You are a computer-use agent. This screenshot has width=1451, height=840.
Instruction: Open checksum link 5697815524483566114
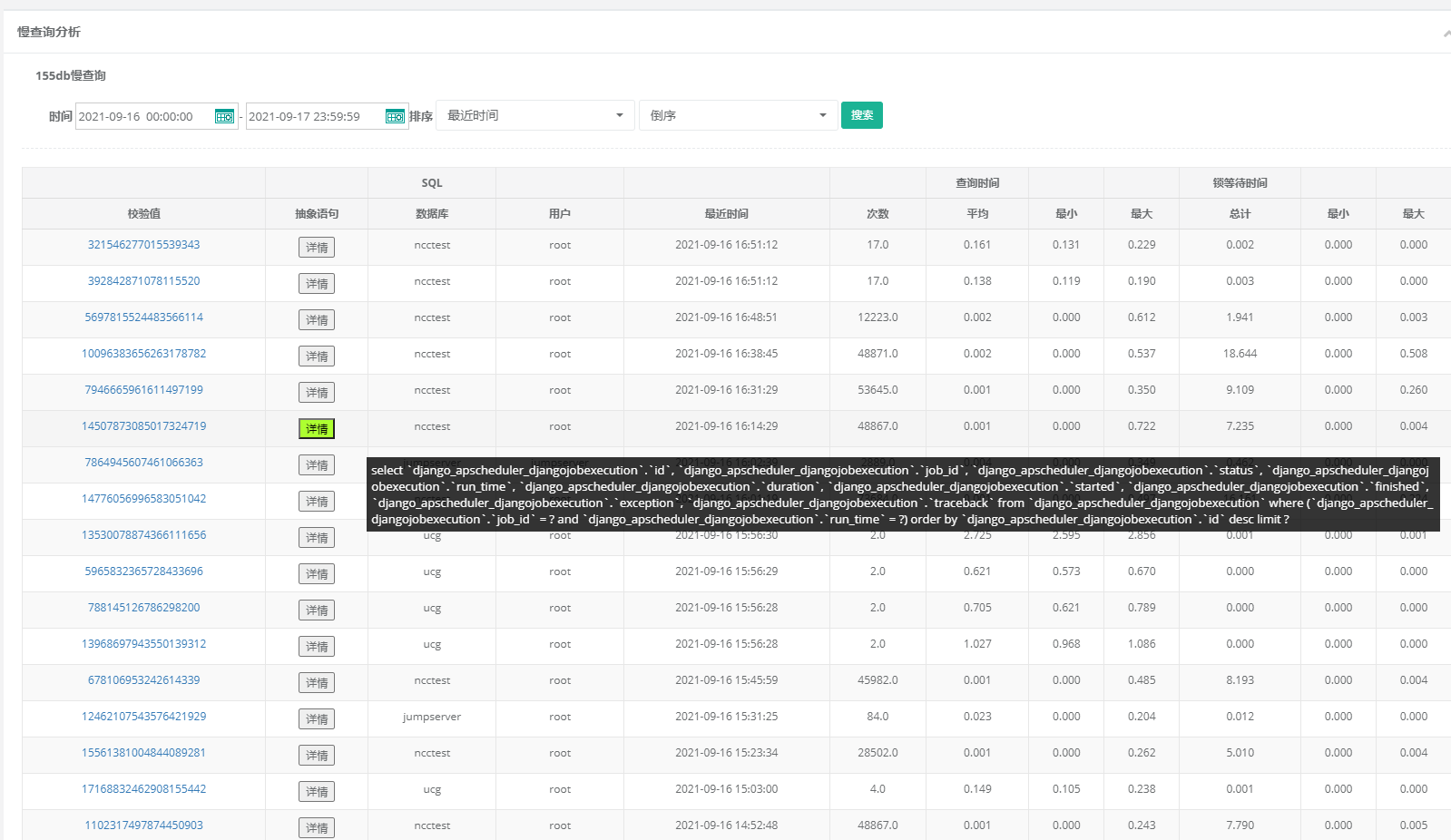(143, 317)
